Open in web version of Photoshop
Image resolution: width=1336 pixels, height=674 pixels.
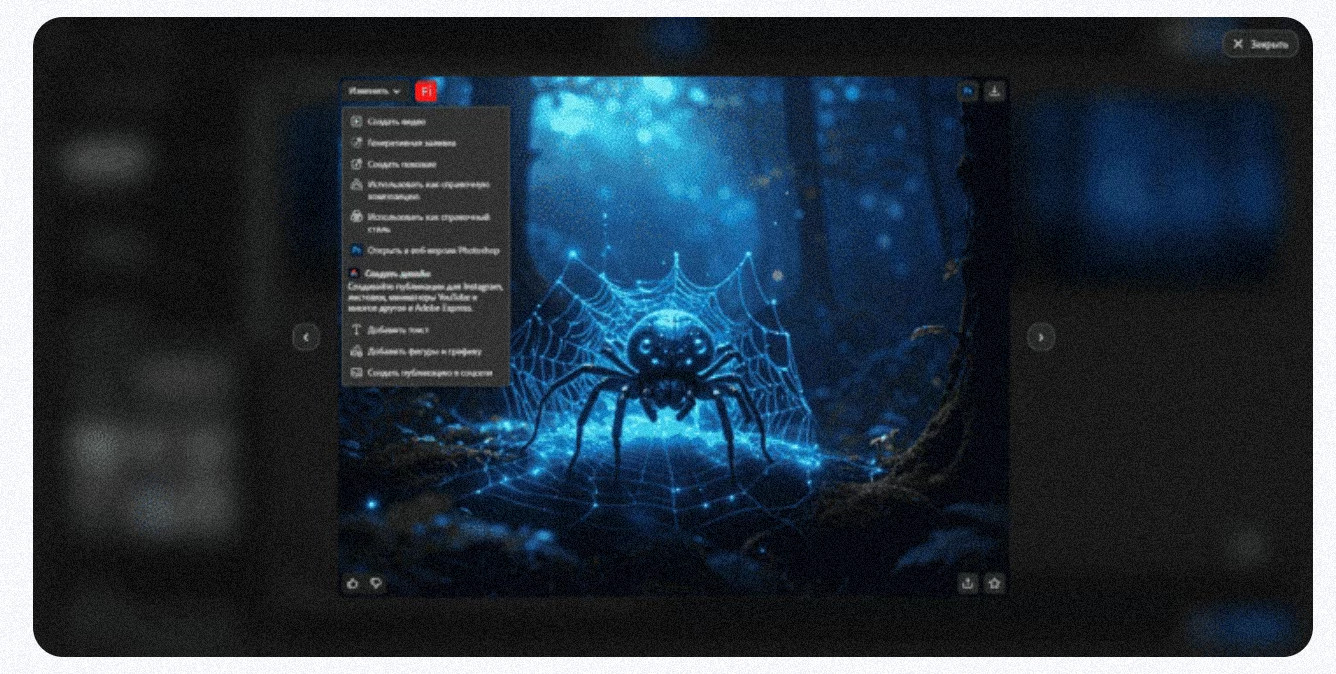click(x=431, y=251)
